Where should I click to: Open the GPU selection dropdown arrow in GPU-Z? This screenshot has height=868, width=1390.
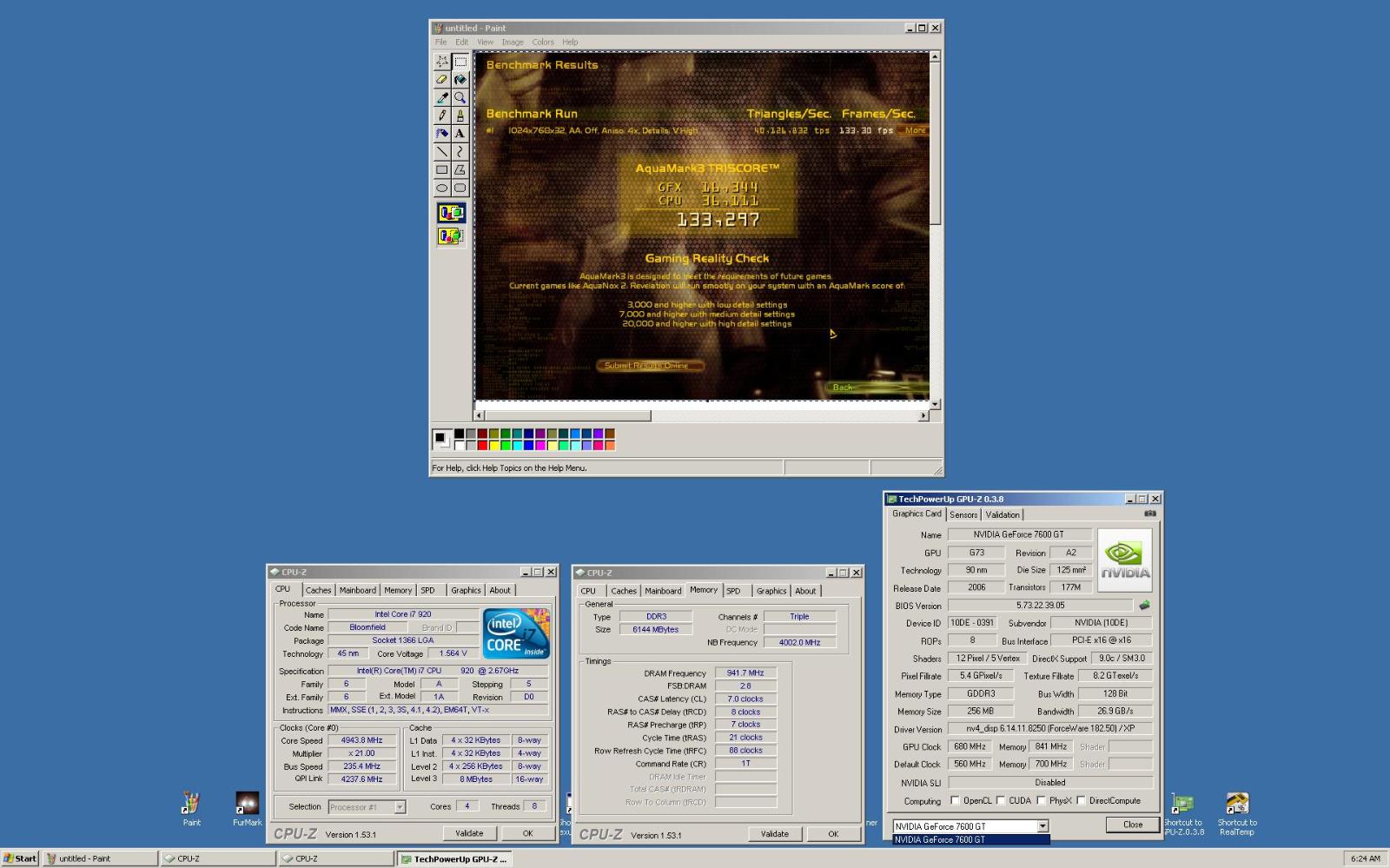click(x=1042, y=826)
